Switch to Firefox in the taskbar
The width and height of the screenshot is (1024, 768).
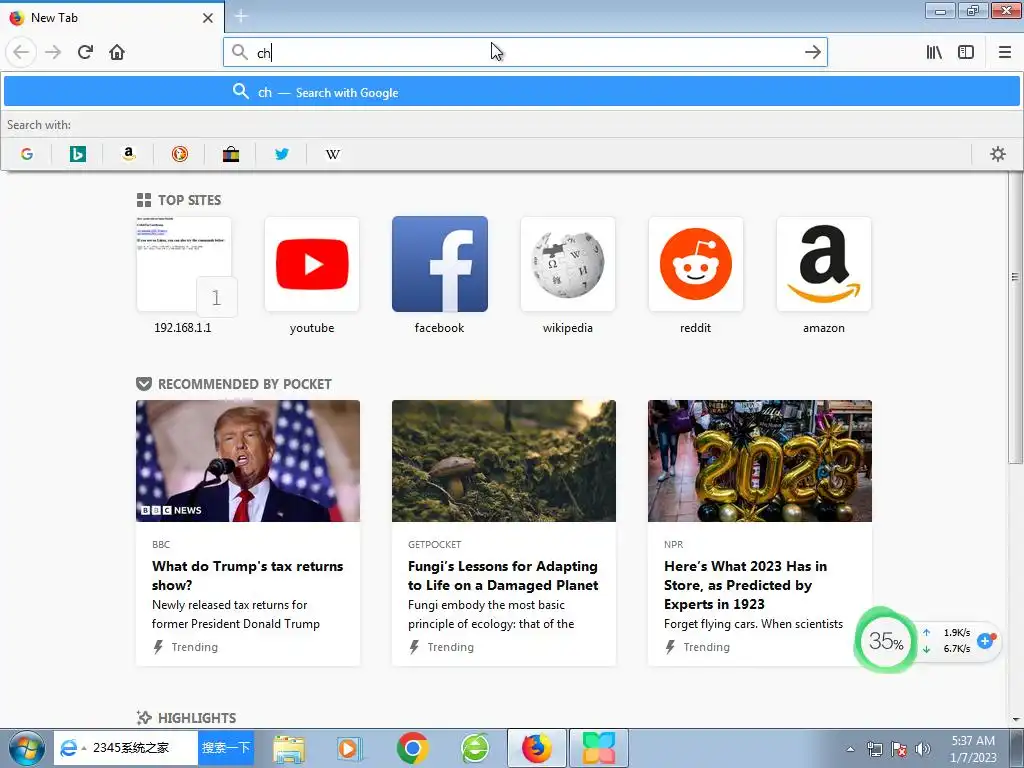click(537, 748)
